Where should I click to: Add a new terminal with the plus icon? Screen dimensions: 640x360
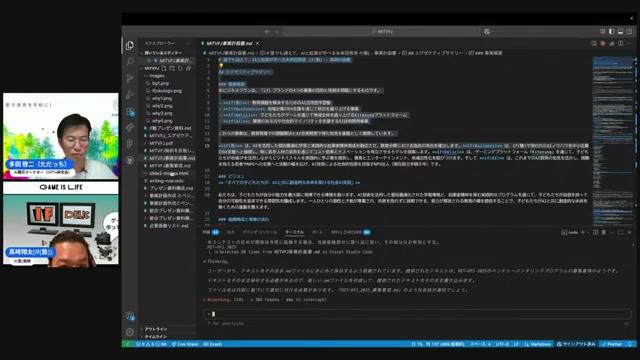[582, 232]
